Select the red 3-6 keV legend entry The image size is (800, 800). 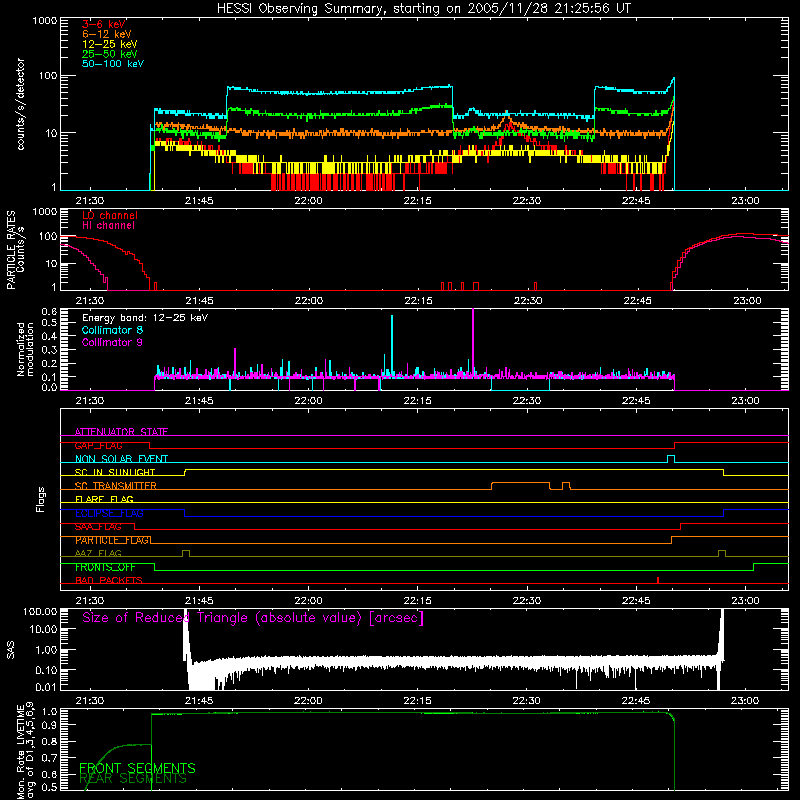pyautogui.click(x=104, y=24)
